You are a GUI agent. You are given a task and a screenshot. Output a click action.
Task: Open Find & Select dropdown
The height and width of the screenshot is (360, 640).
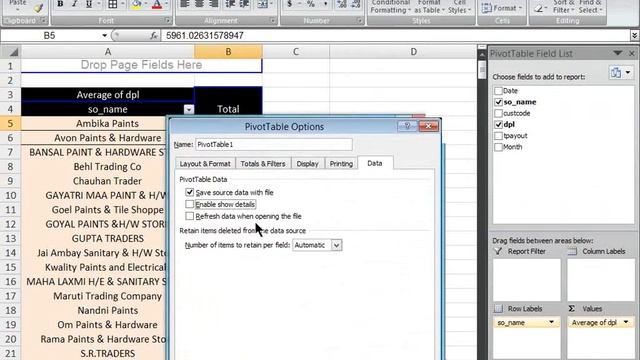[590, 7]
